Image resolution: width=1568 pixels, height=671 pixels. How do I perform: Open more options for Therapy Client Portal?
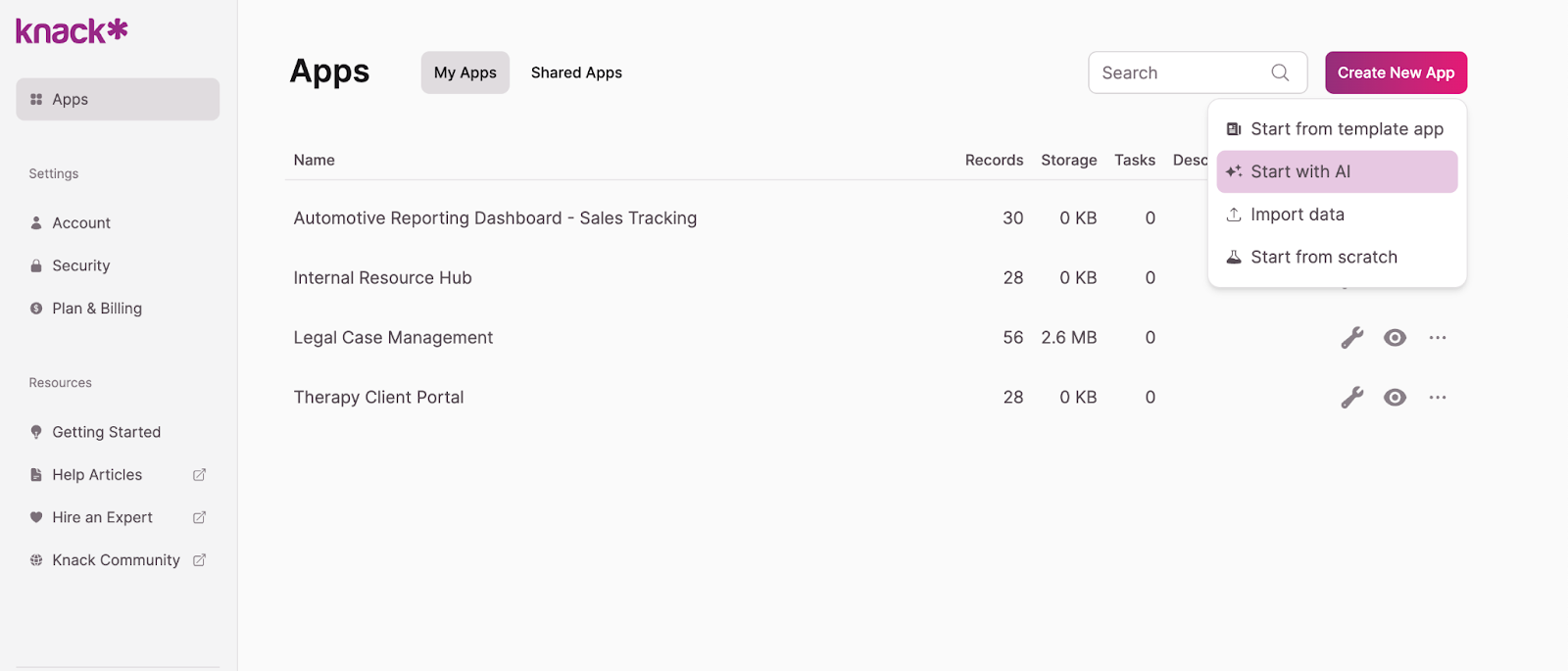[1438, 398]
